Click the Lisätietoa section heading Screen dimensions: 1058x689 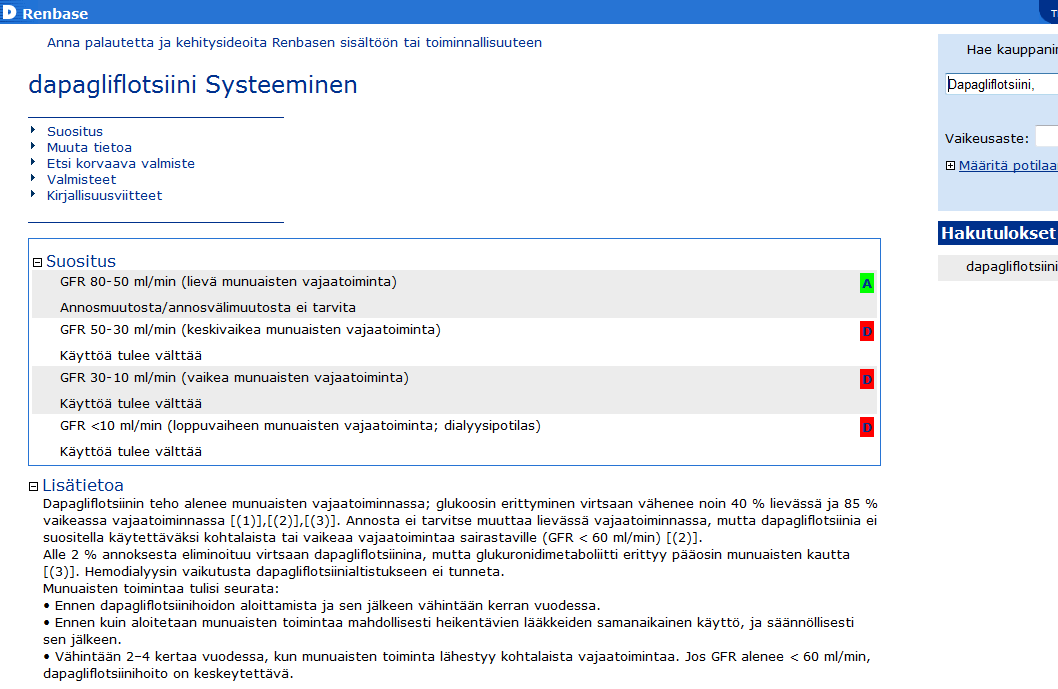83,485
